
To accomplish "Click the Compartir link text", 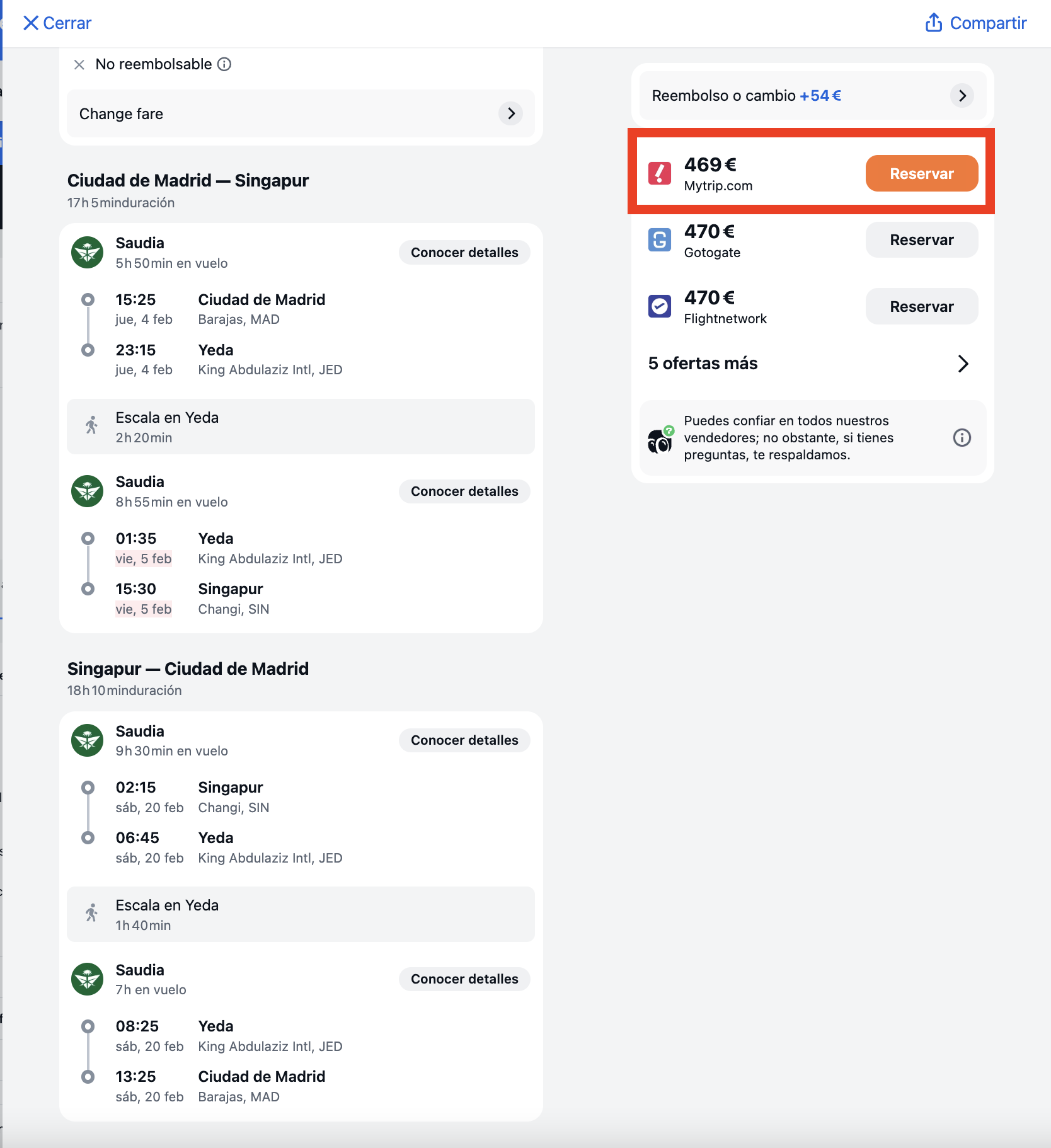I will [x=988, y=23].
